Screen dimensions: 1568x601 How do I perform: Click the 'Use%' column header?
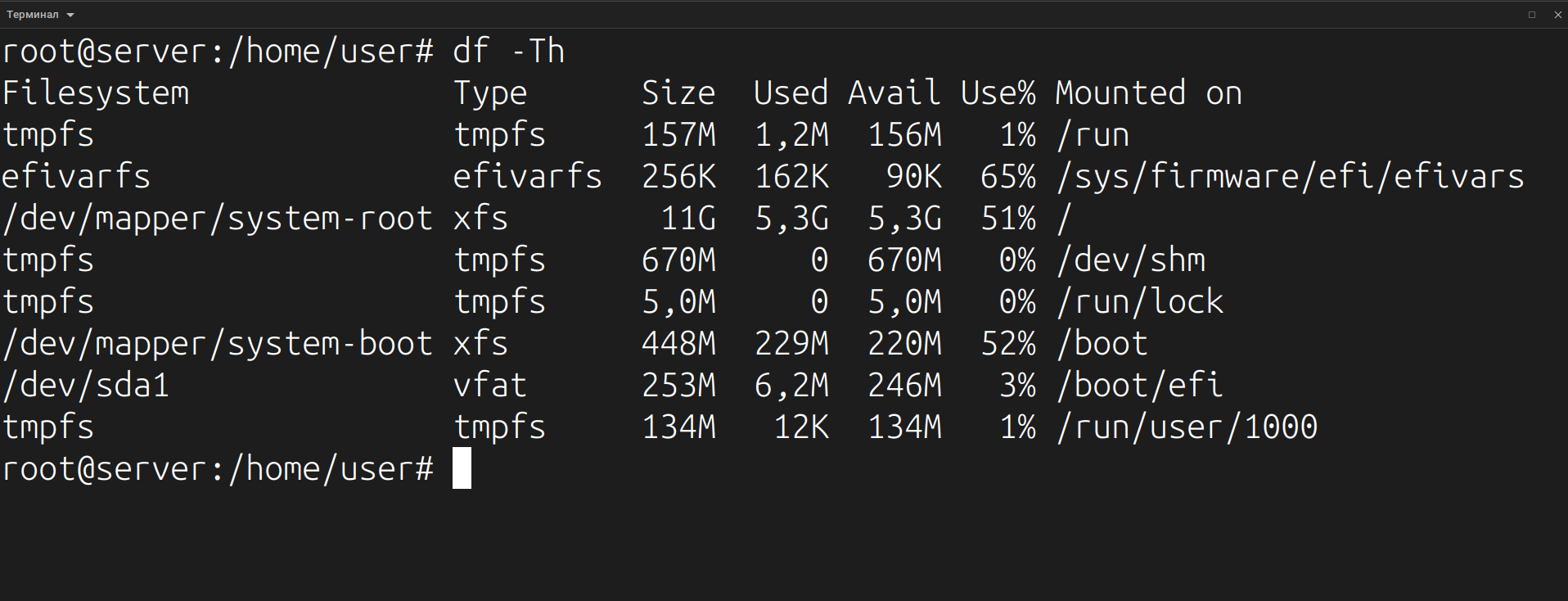click(998, 93)
